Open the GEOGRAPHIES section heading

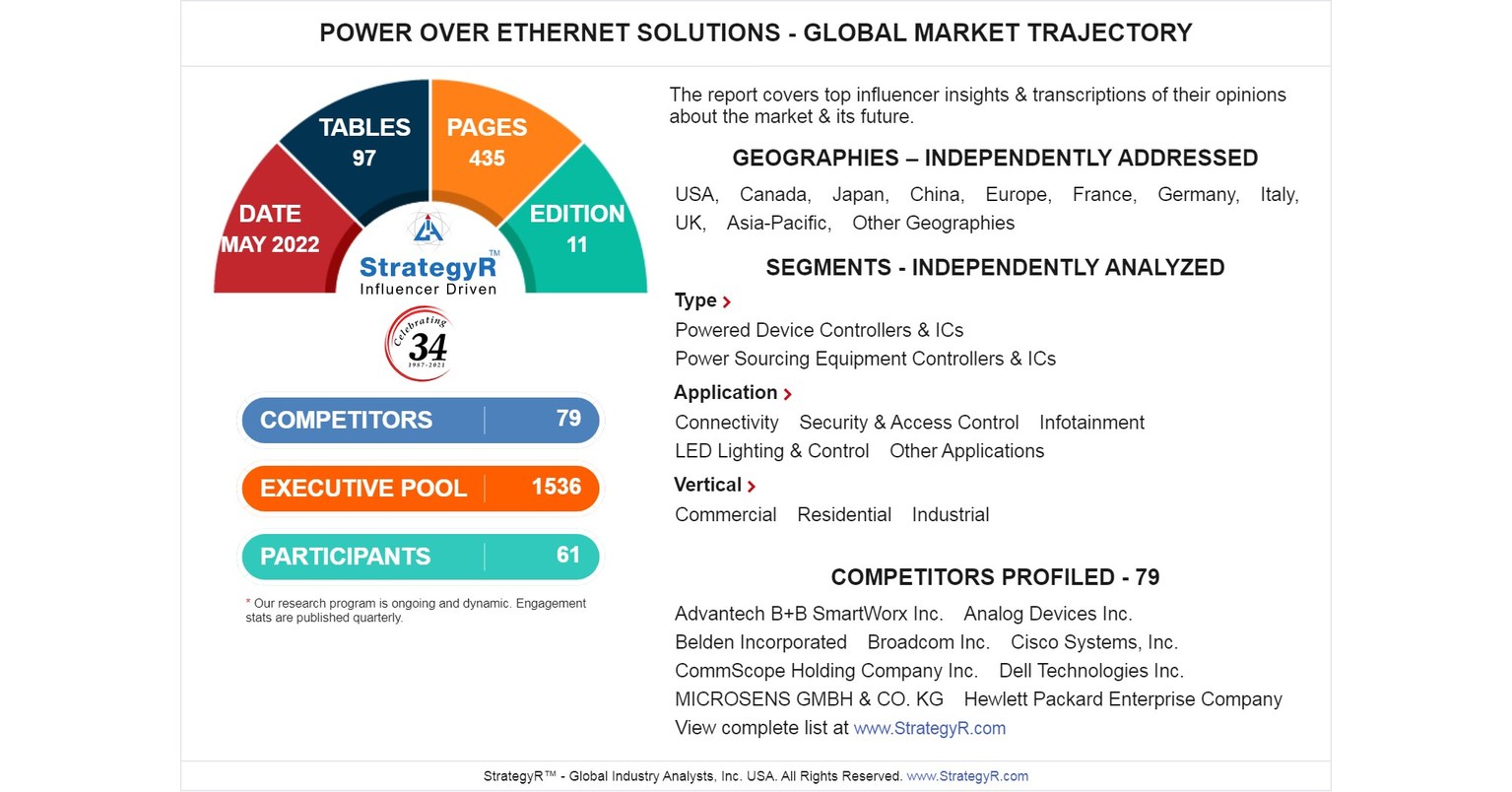(995, 158)
